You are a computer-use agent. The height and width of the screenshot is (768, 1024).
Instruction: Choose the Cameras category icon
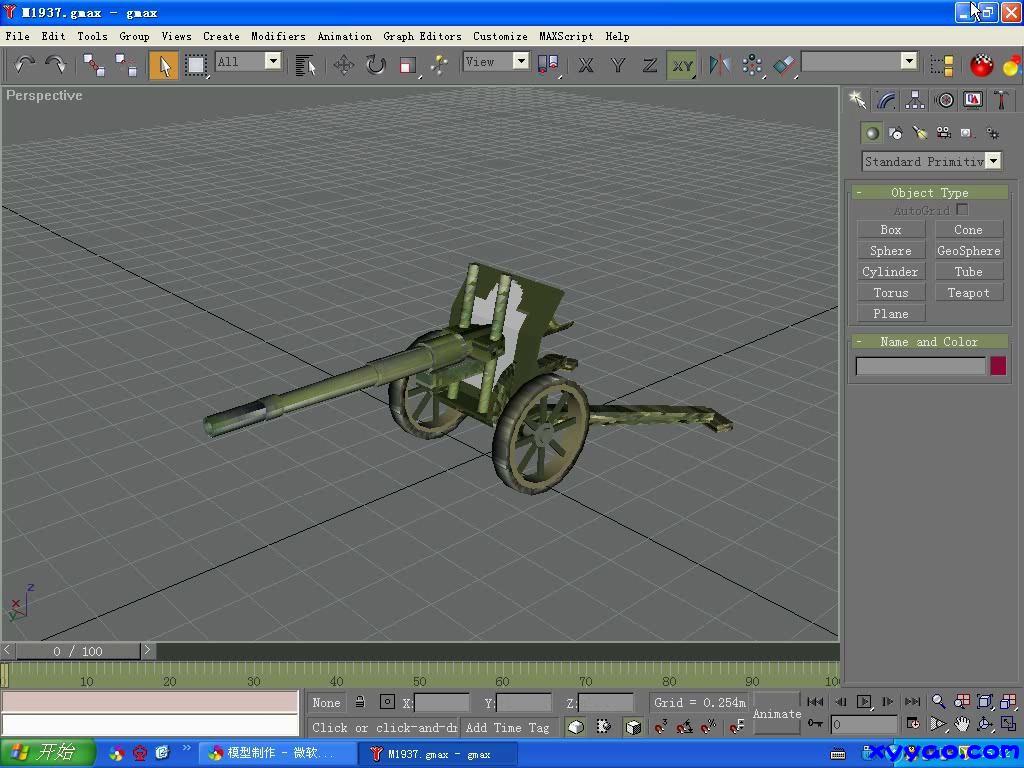[x=943, y=133]
